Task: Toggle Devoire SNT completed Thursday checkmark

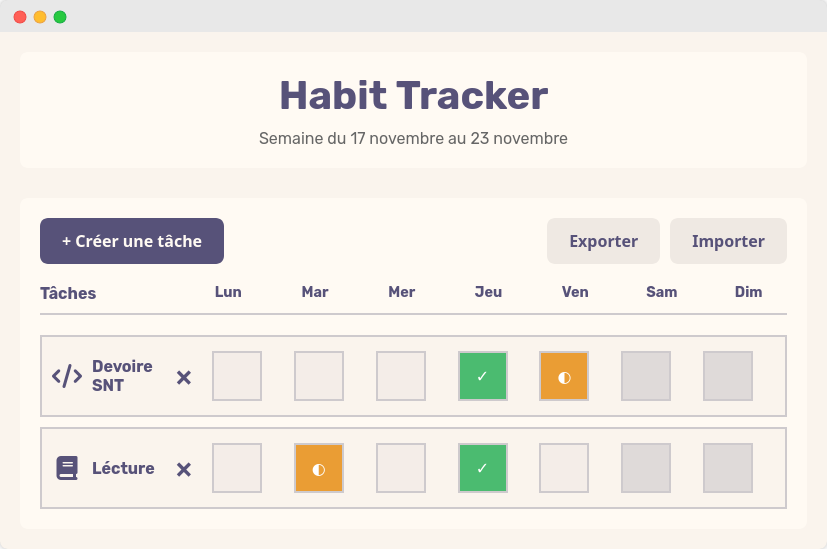Action: click(x=483, y=376)
